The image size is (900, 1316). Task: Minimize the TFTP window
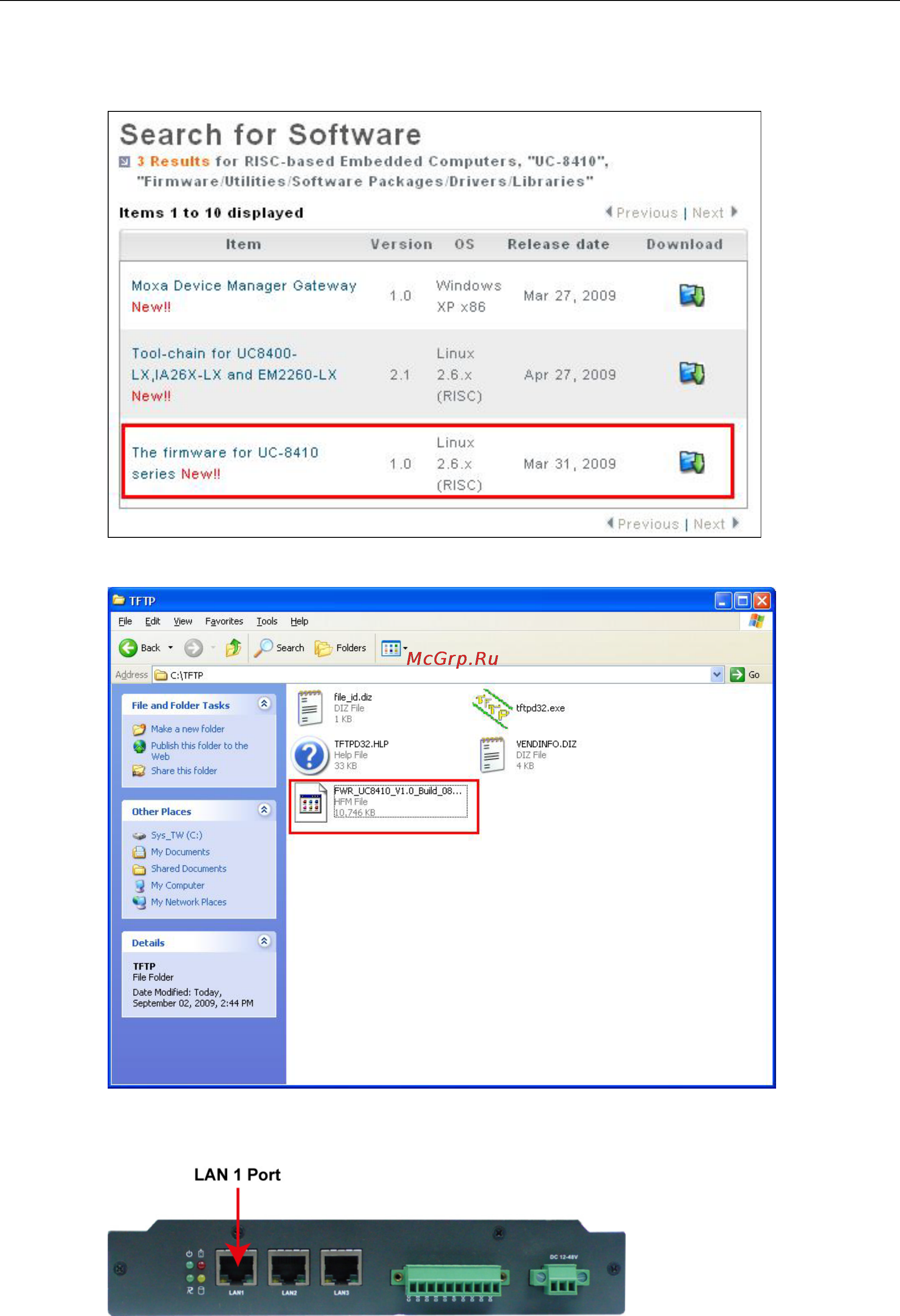click(723, 601)
